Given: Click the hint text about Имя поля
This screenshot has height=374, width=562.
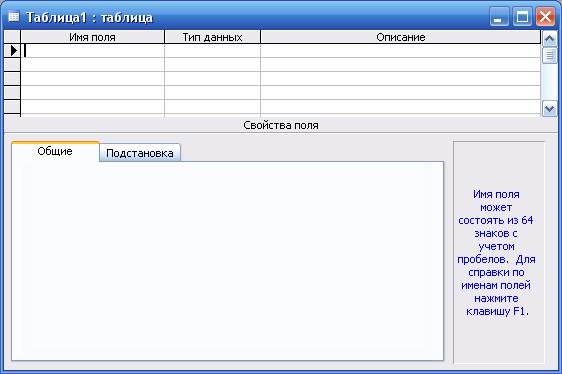Looking at the screenshot, I should click(496, 252).
